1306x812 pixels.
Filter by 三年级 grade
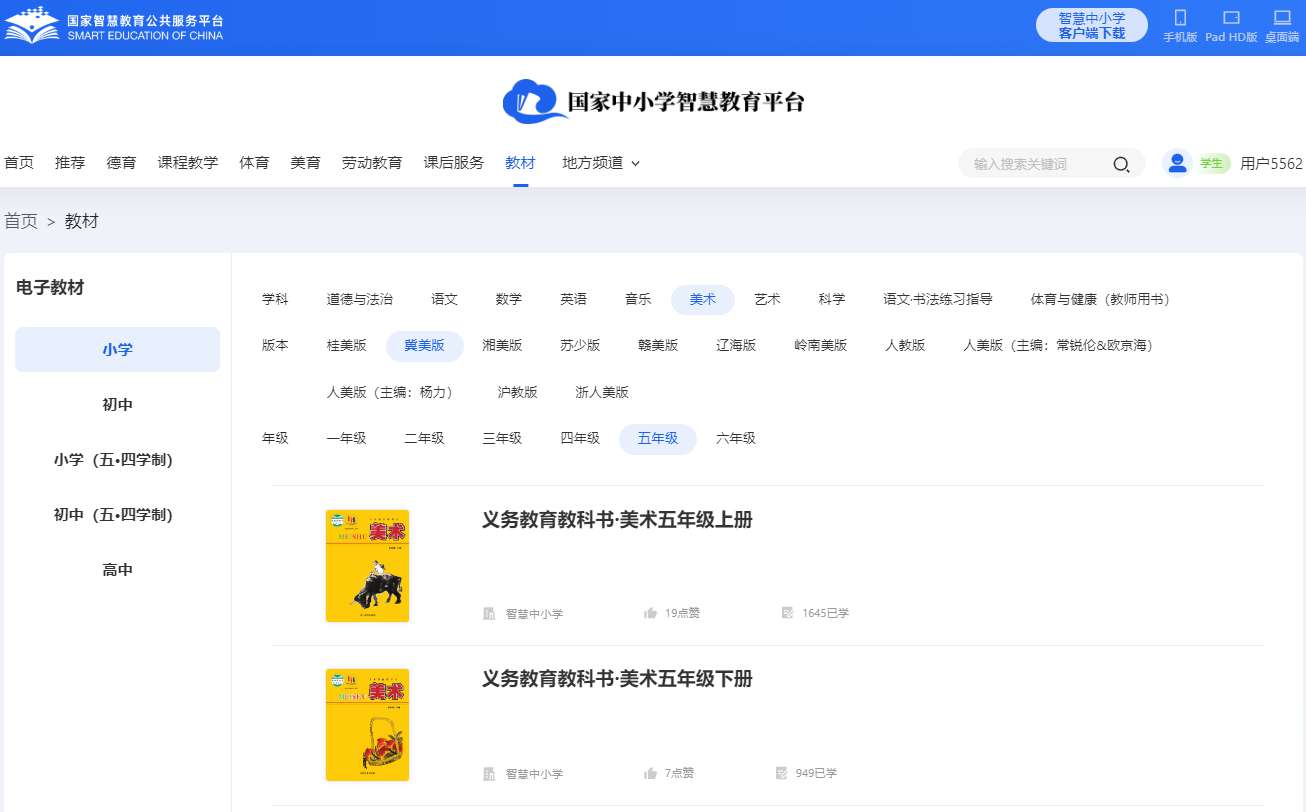click(502, 438)
